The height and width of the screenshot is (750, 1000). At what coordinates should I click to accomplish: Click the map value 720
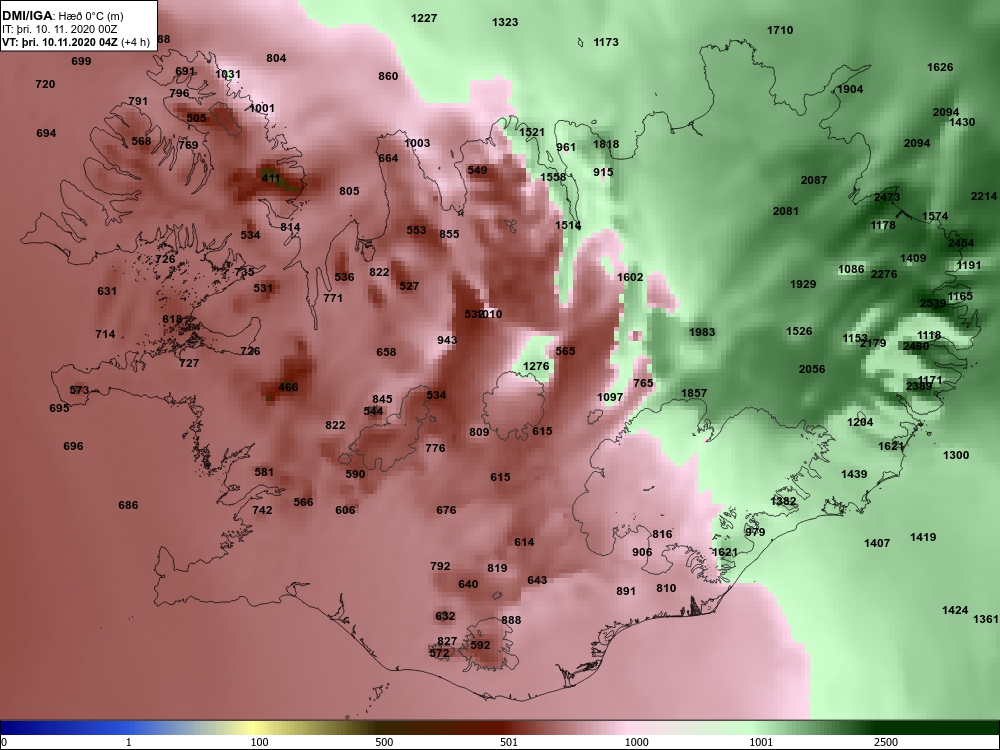pyautogui.click(x=45, y=84)
